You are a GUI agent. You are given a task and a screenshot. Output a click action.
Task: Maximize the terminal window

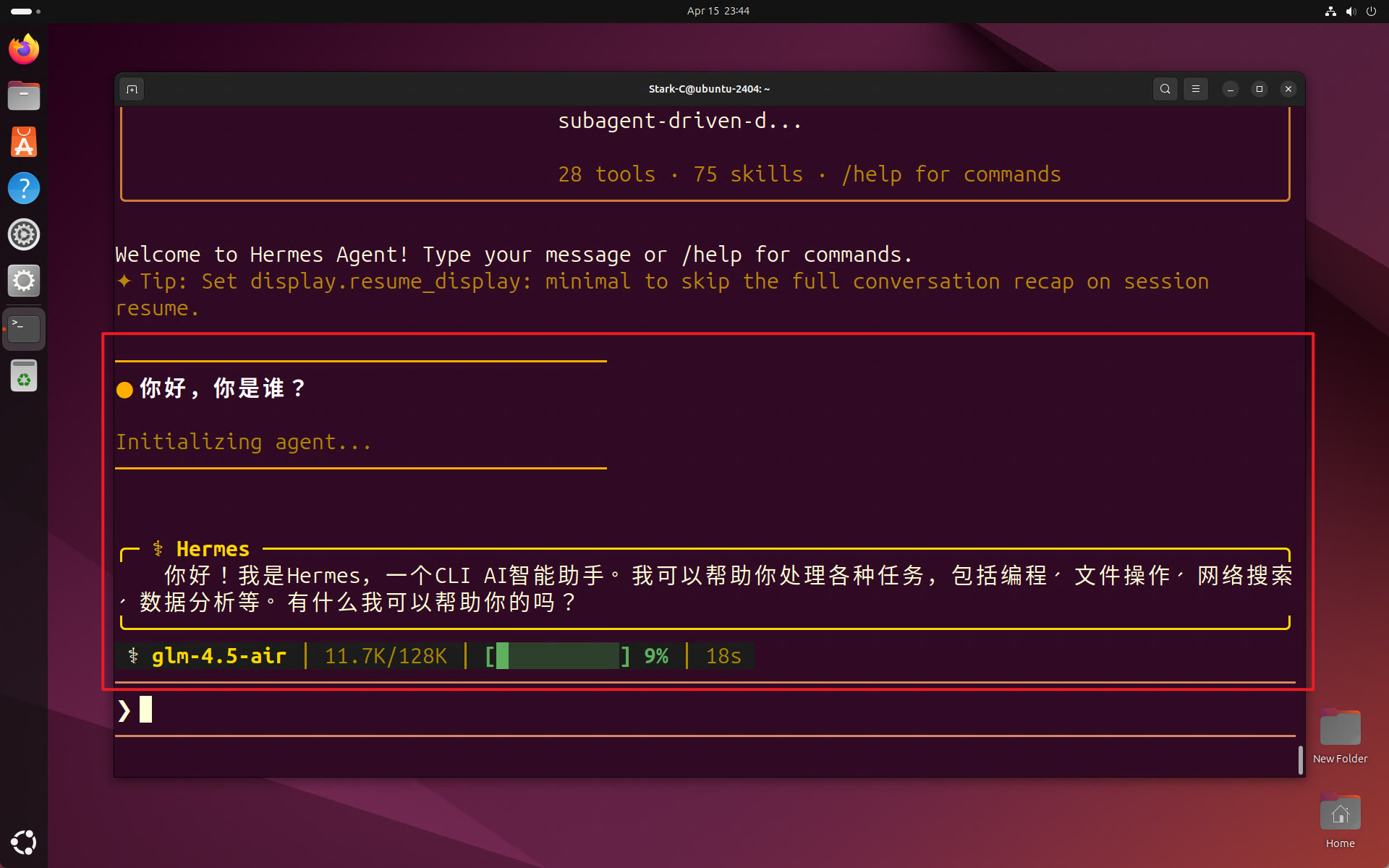pos(1259,89)
